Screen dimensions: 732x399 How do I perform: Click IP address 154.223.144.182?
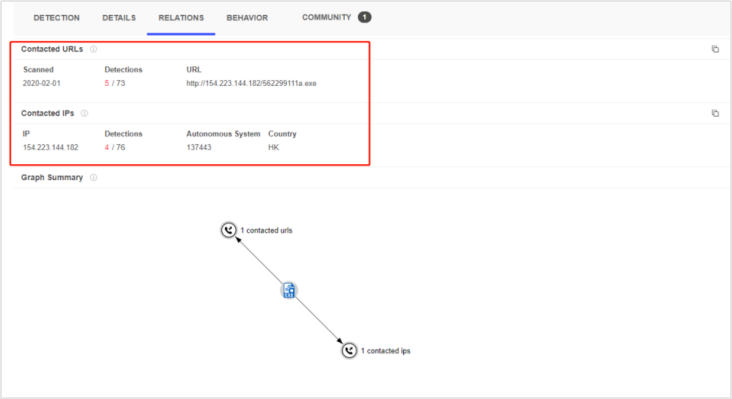click(x=50, y=147)
